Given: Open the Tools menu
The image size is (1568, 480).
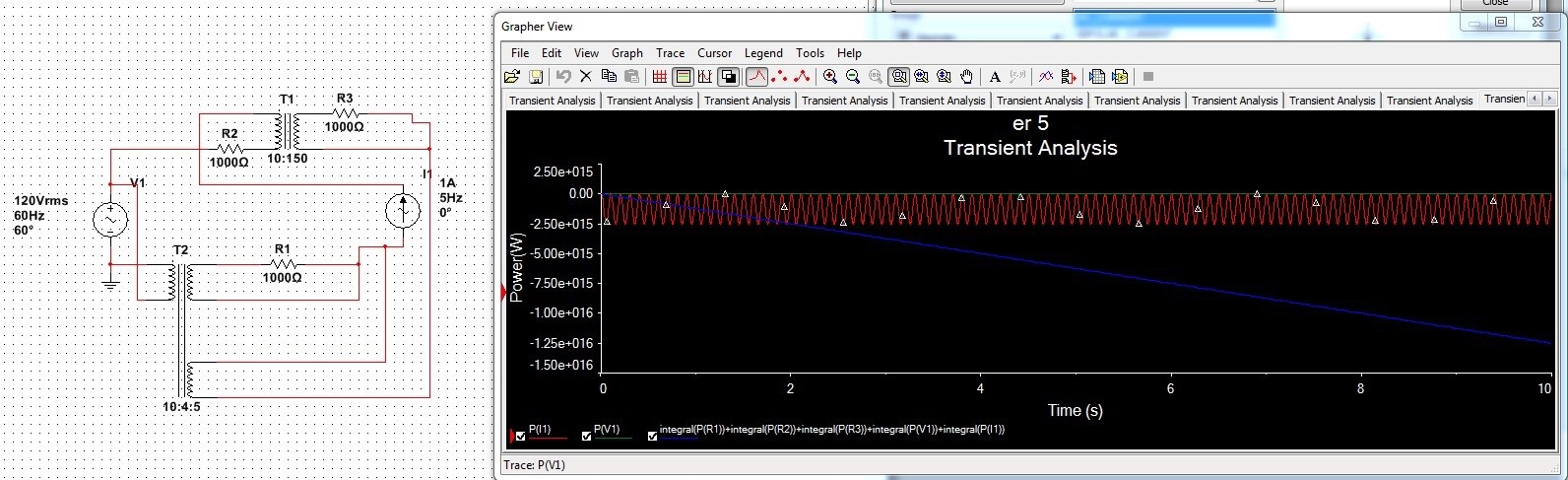Looking at the screenshot, I should pos(810,53).
